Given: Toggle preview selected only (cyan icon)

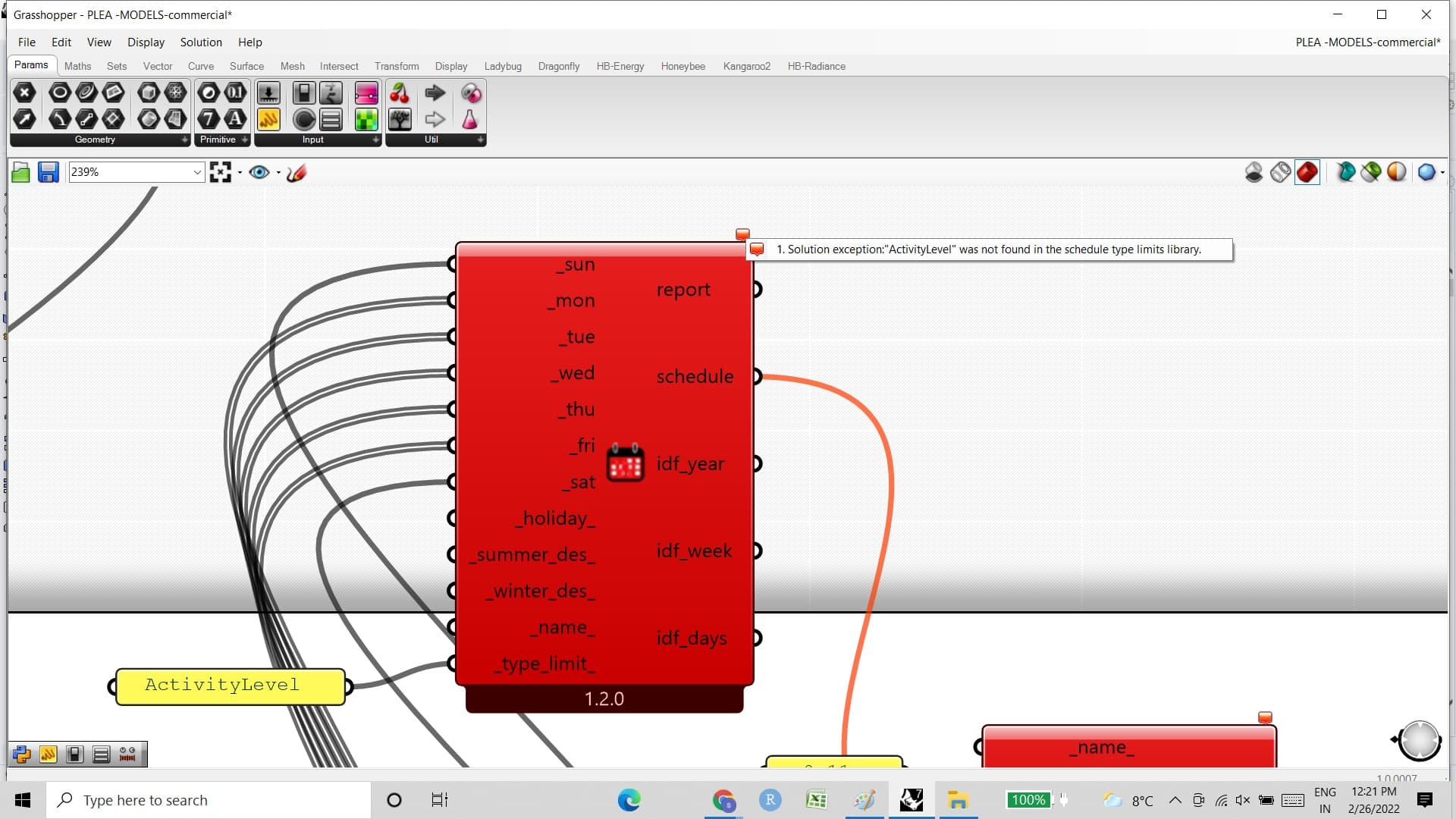Looking at the screenshot, I should pos(1346,173).
